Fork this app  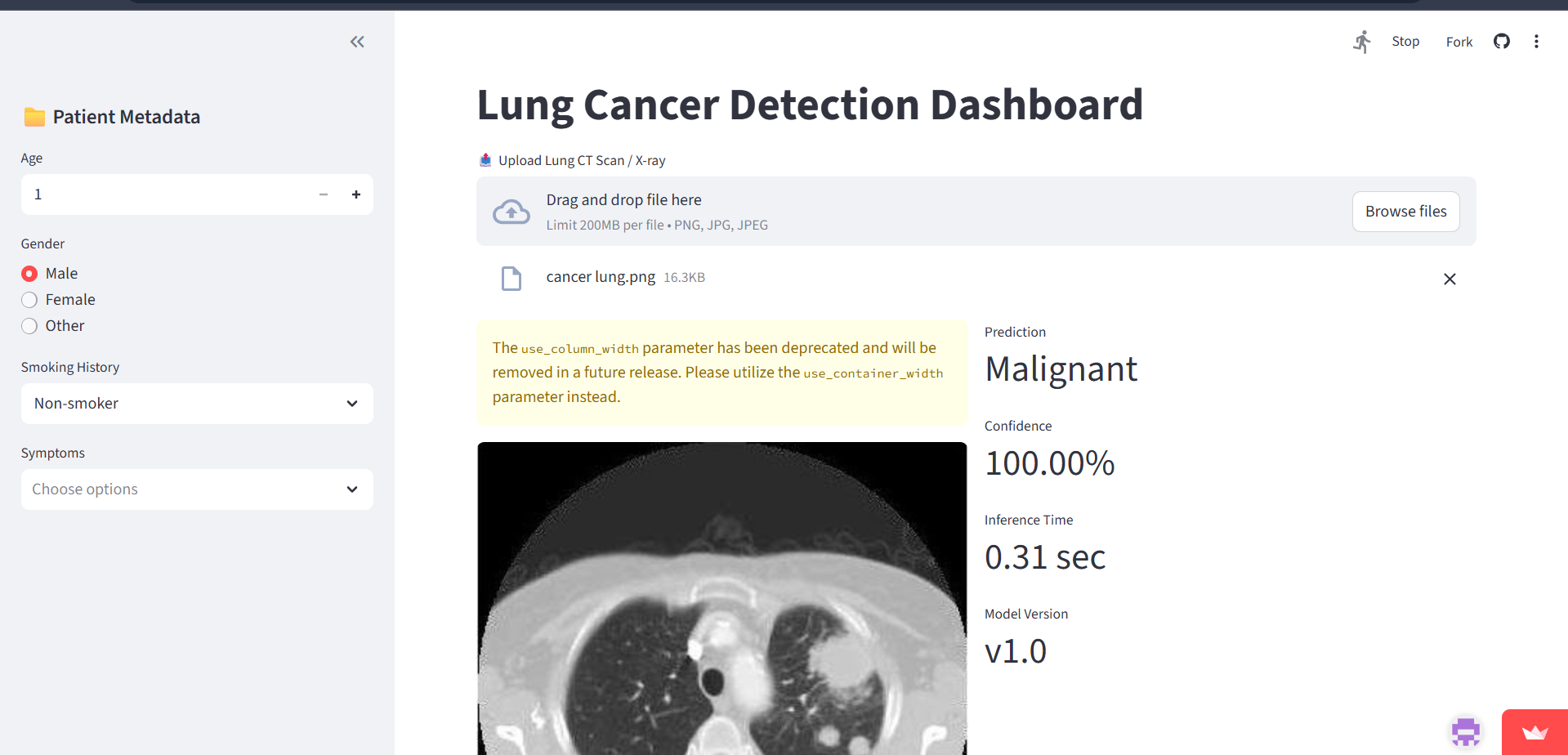point(1459,42)
